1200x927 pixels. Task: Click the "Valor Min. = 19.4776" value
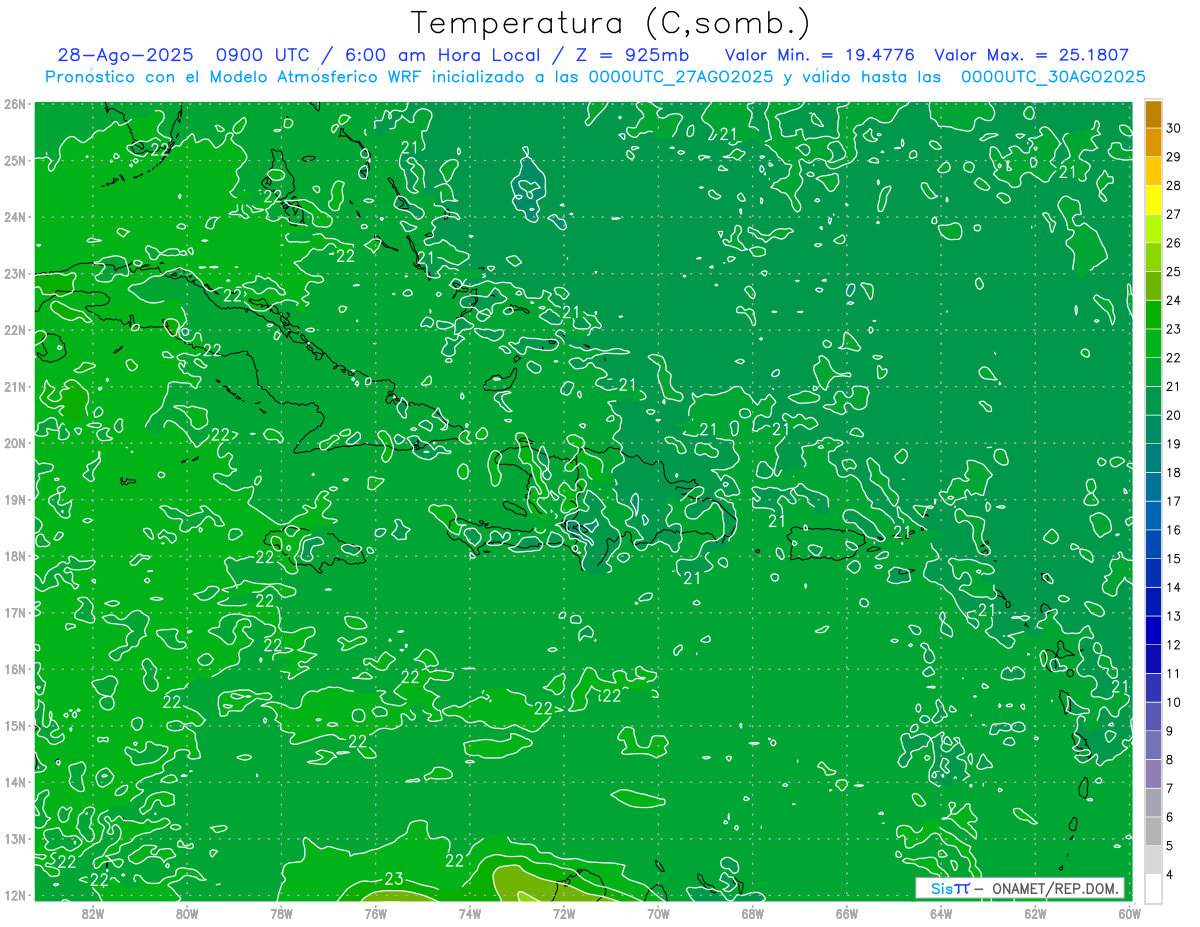(x=820, y=56)
